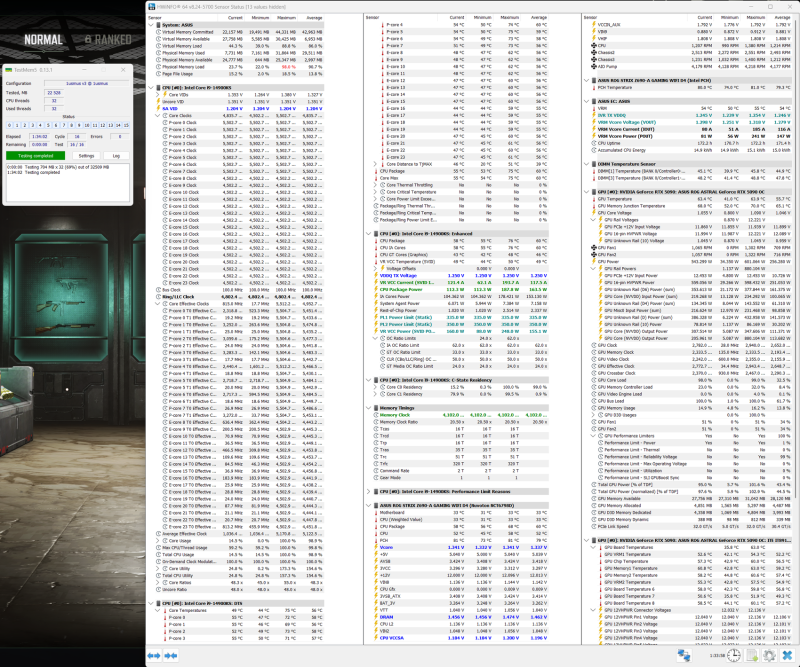Click the green Testing completed button
This screenshot has width=800, height=667.
click(36, 156)
